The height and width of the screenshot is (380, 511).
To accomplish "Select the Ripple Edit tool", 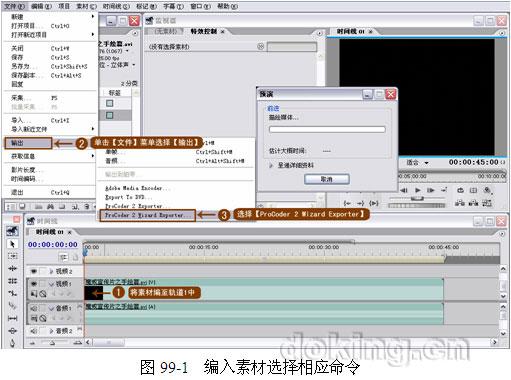I will [12, 268].
